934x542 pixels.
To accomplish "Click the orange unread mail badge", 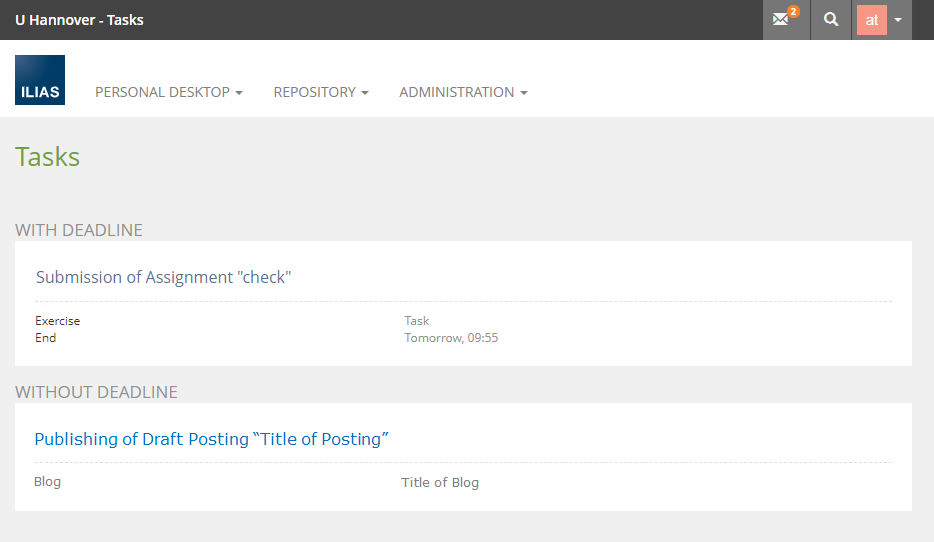I will (x=793, y=12).
